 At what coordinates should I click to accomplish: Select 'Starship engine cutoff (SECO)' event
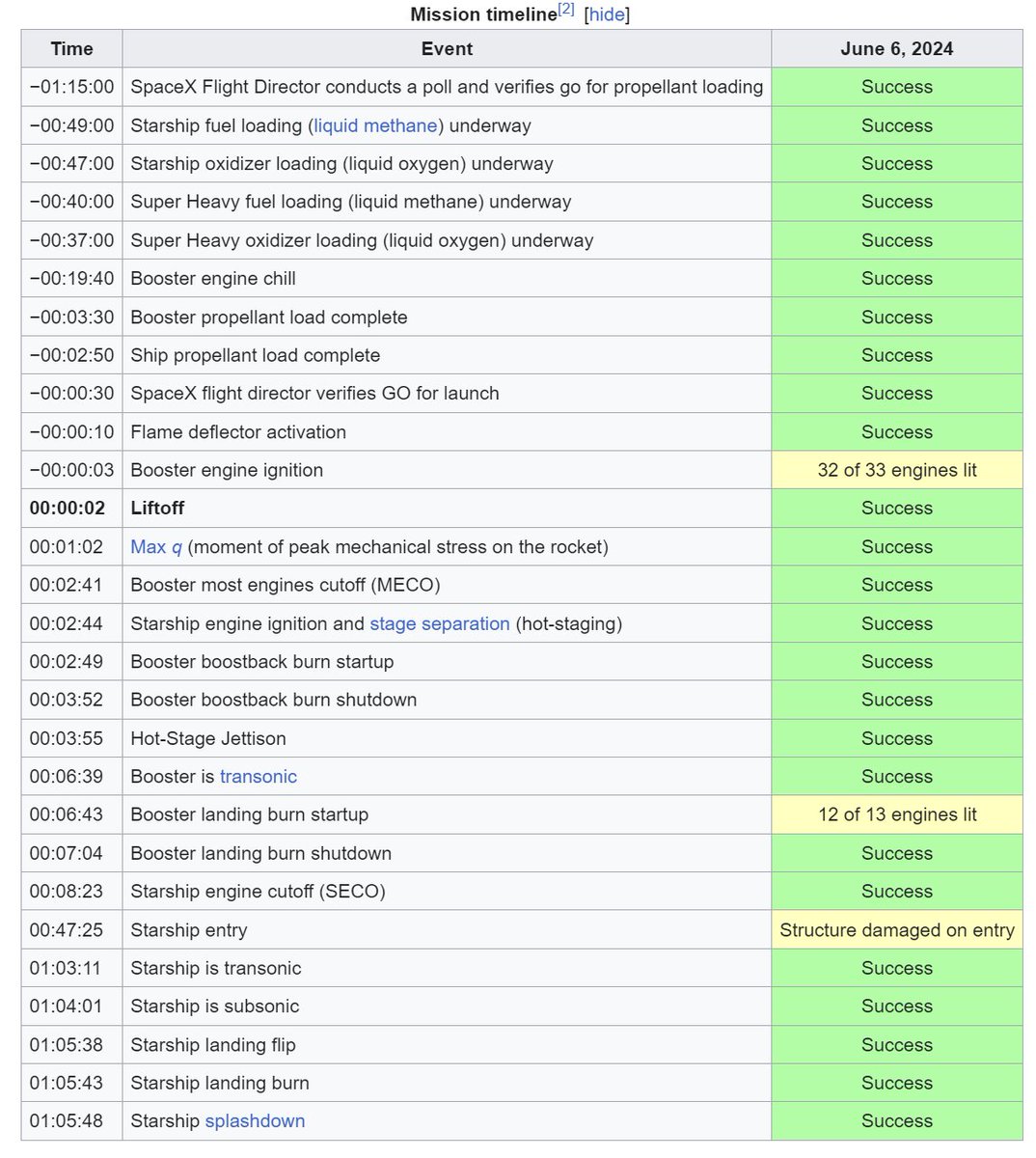(259, 892)
